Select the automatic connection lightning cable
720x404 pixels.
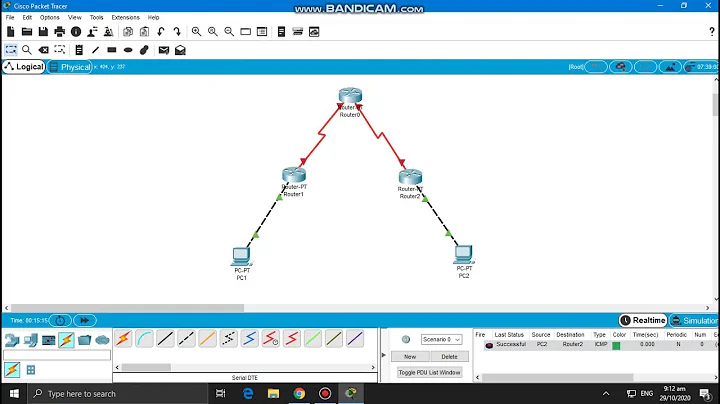coord(124,339)
